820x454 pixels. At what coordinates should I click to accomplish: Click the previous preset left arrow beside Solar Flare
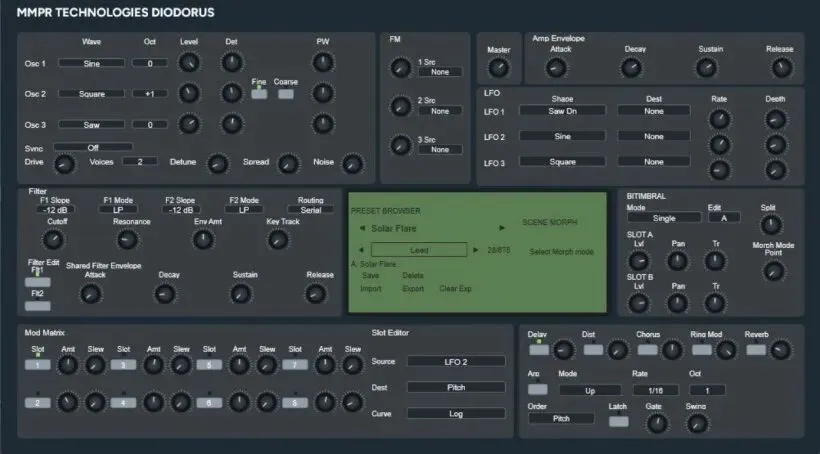tap(362, 229)
